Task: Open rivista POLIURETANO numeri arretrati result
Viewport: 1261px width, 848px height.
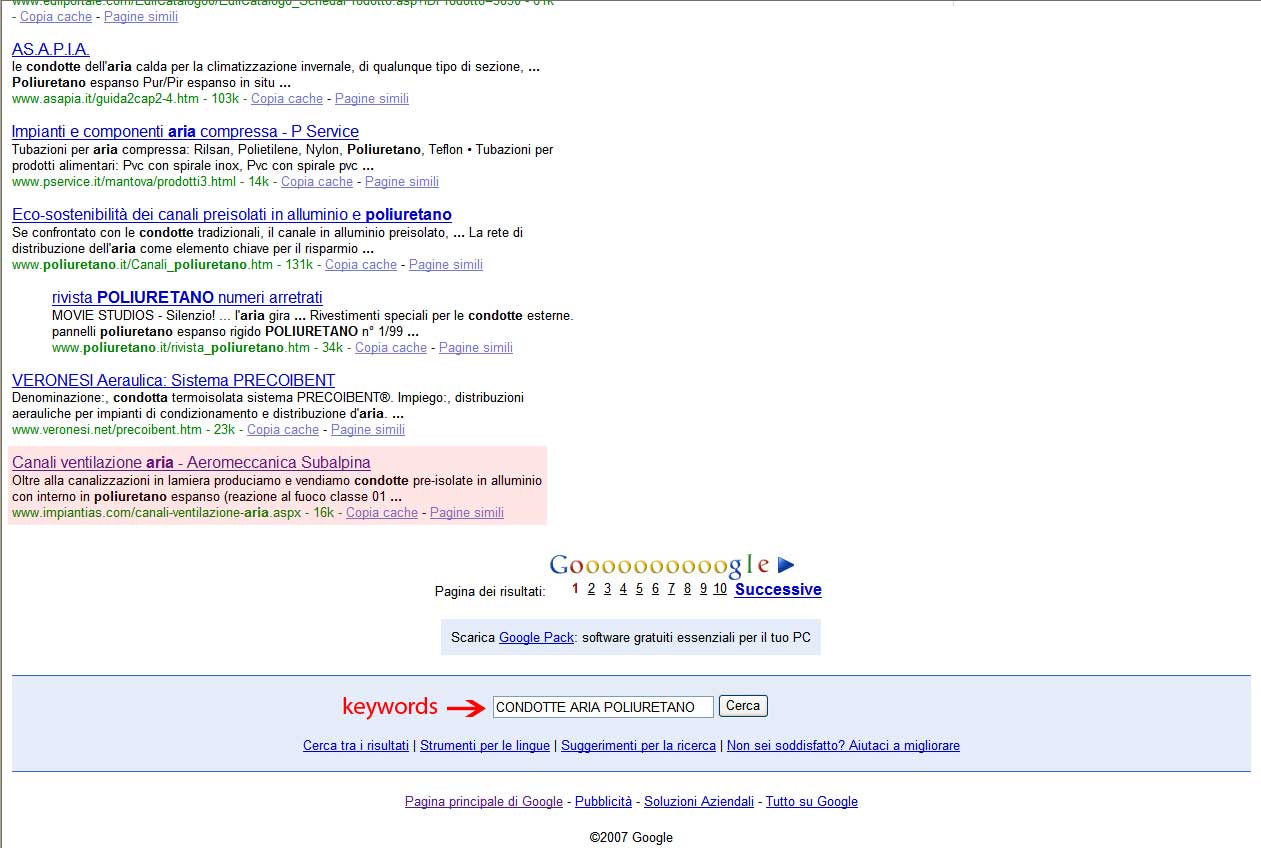Action: click(187, 298)
